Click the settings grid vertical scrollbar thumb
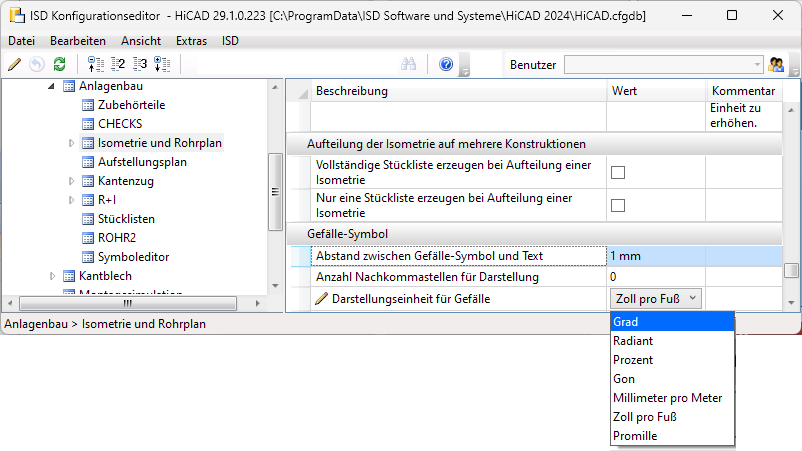This screenshot has height=451, width=802. [791, 270]
